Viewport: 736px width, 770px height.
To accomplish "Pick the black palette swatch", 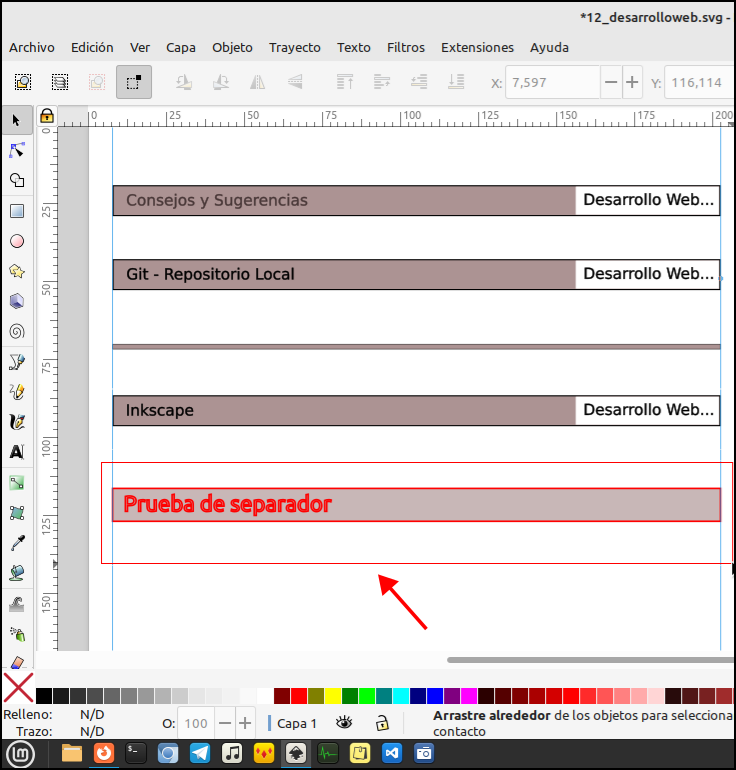I will [44, 696].
